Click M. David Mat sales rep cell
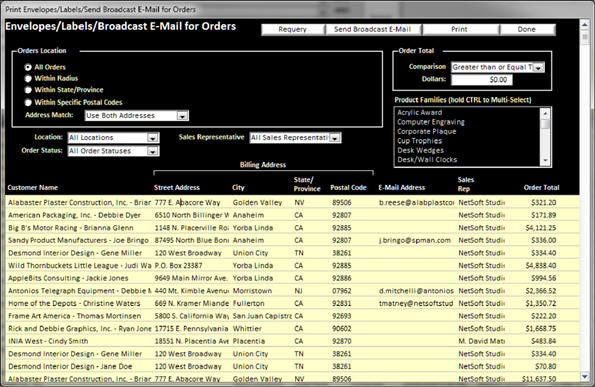 click(481, 341)
